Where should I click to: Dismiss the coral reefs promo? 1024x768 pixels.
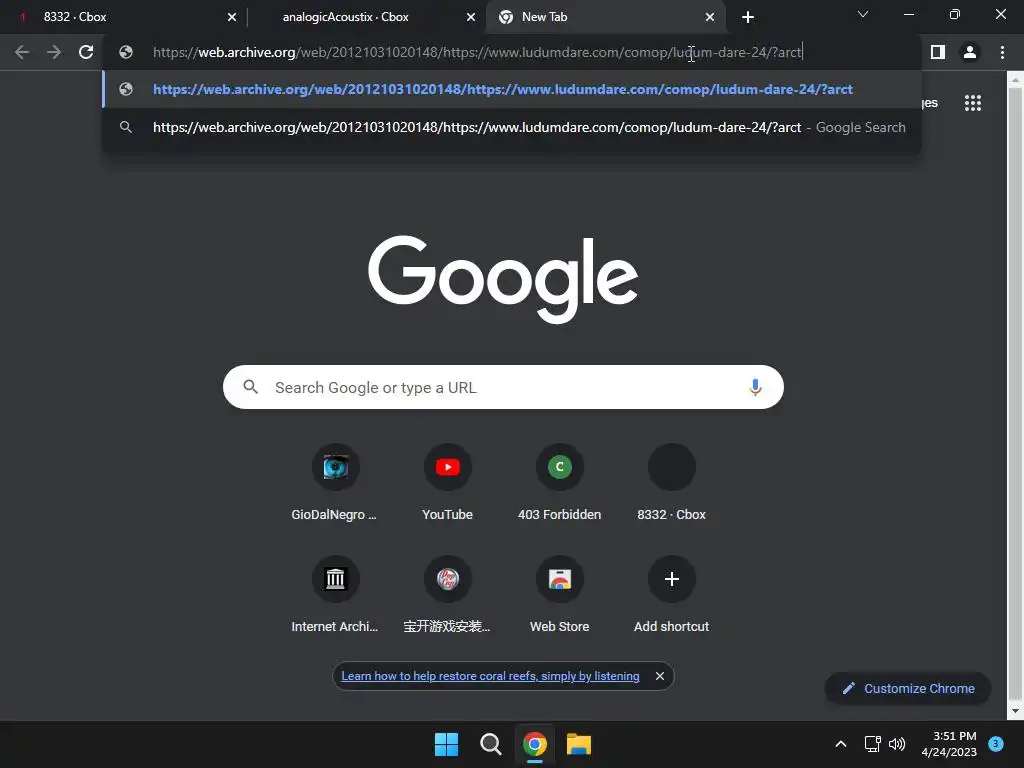coord(660,676)
